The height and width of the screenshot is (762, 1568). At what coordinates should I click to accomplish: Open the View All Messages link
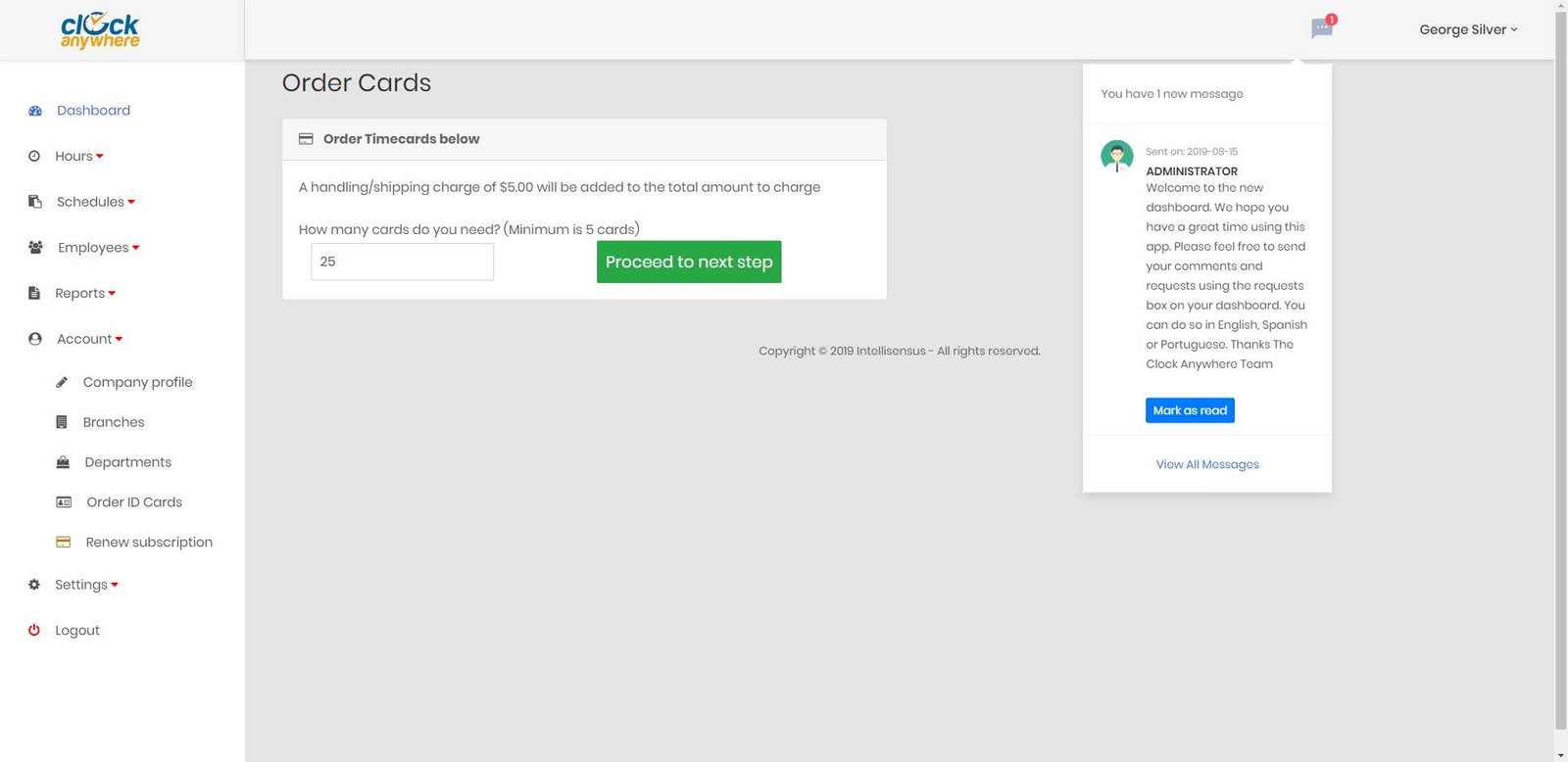(x=1207, y=464)
